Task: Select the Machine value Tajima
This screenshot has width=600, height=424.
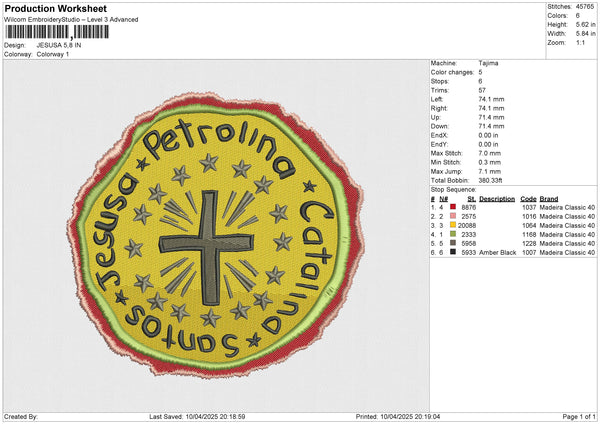Action: [x=490, y=63]
